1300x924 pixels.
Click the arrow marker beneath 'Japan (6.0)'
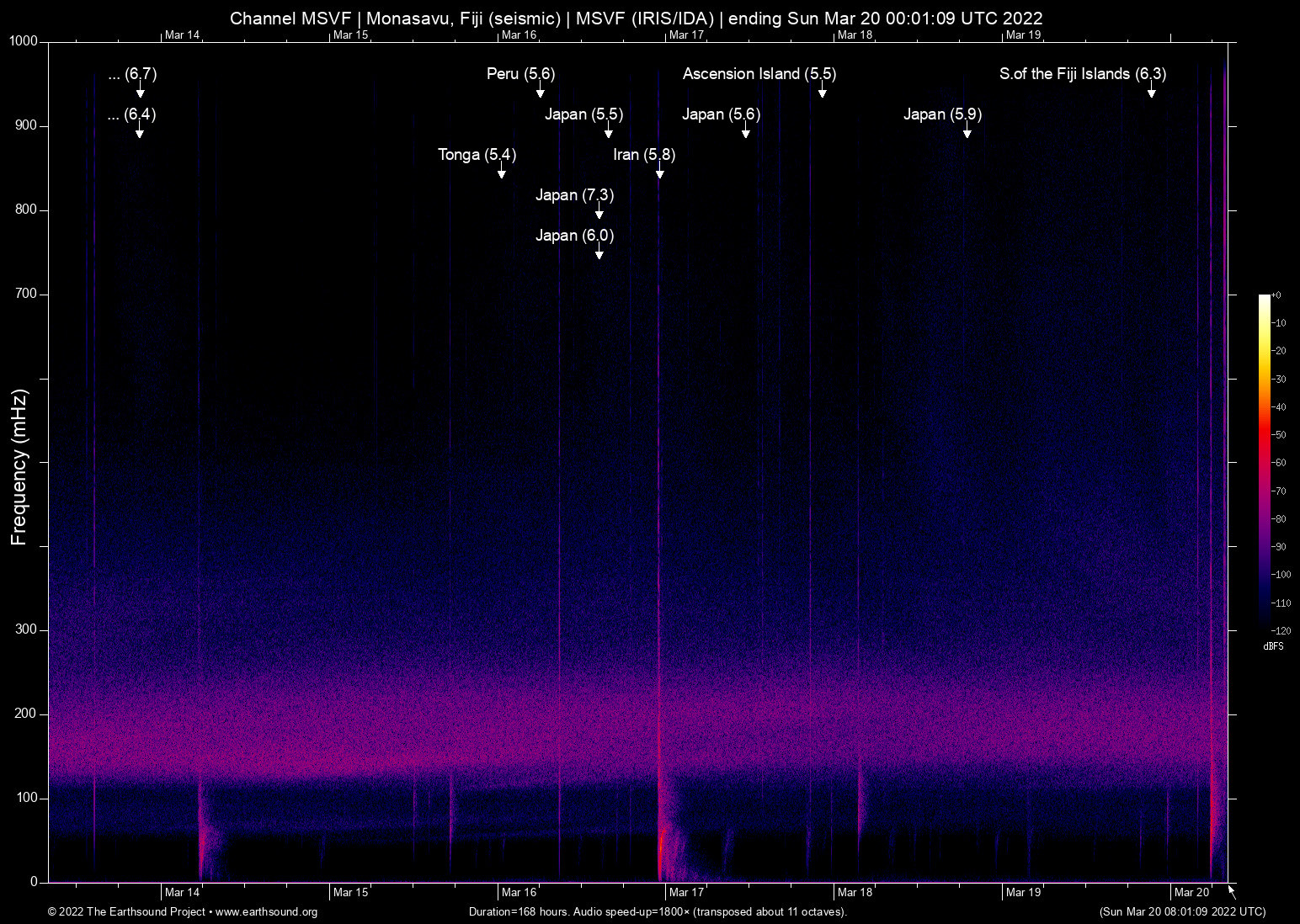[599, 252]
